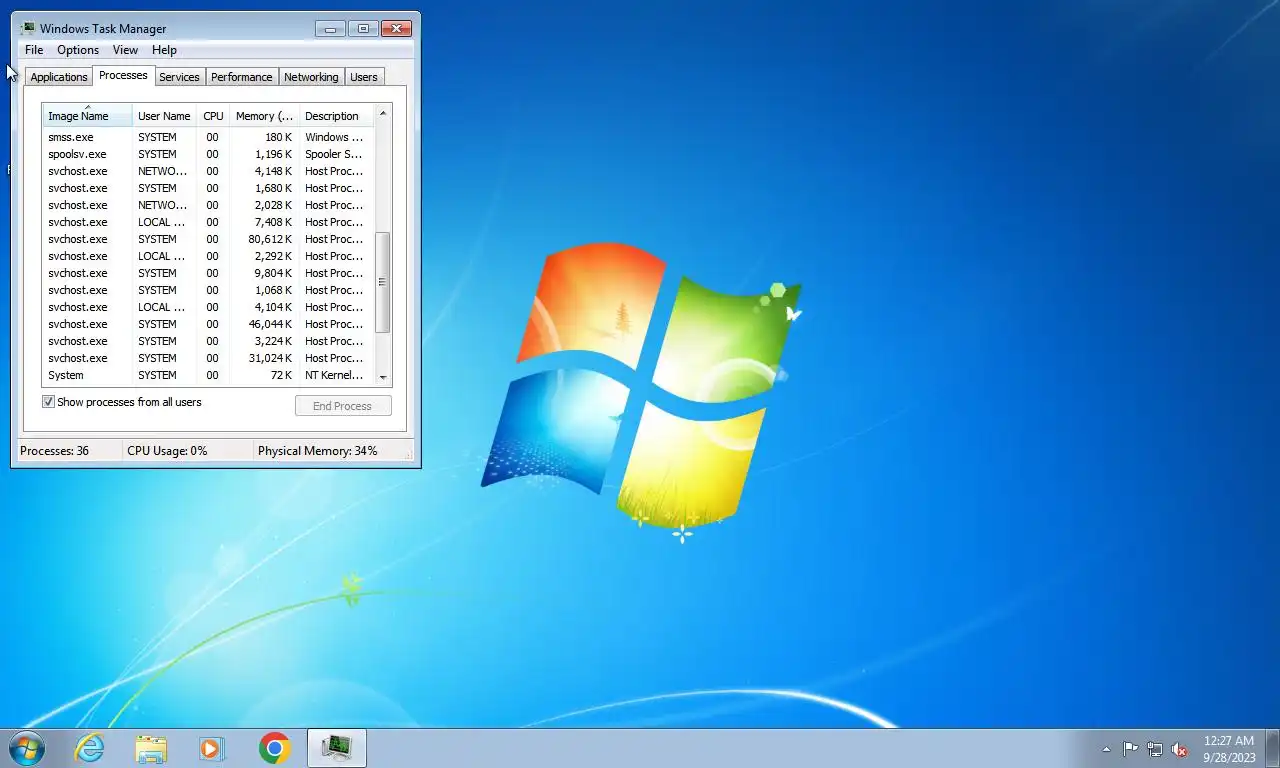
Task: Click Physical Memory: 34% status entry
Action: [318, 451]
